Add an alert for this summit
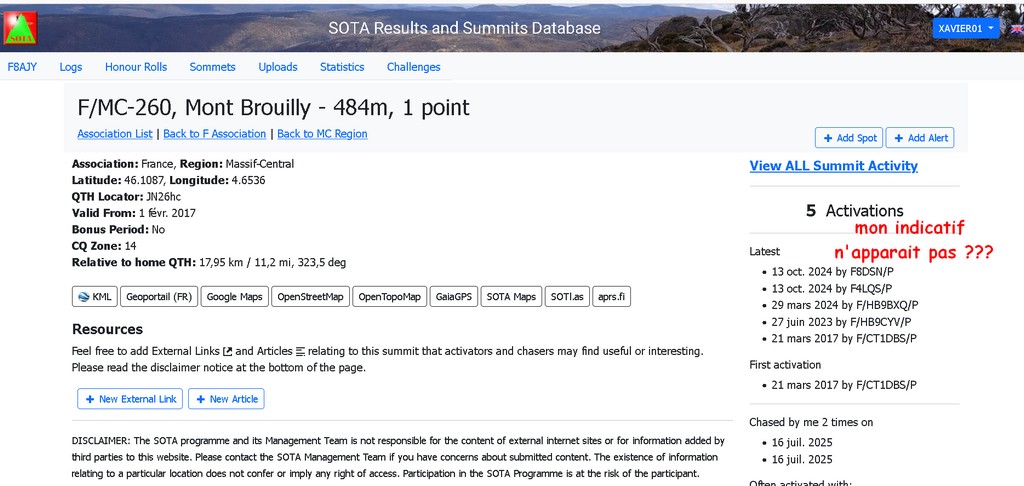Screen dimensions: 1024x486 click(x=920, y=138)
